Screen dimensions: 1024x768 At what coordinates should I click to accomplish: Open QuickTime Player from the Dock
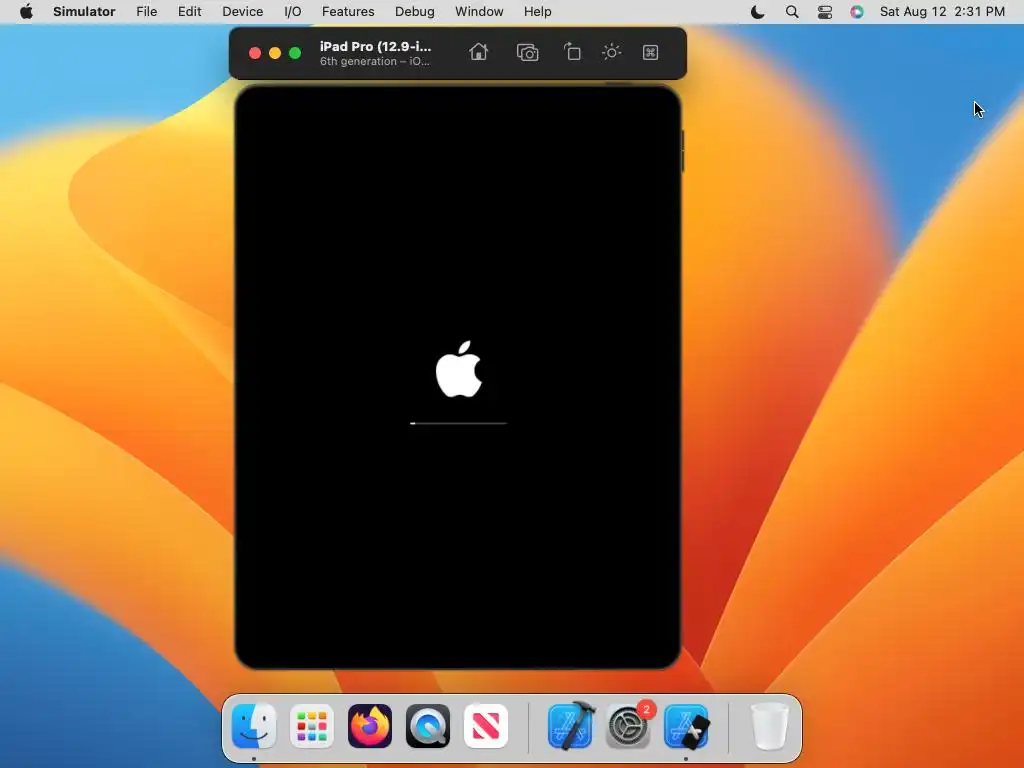[428, 726]
